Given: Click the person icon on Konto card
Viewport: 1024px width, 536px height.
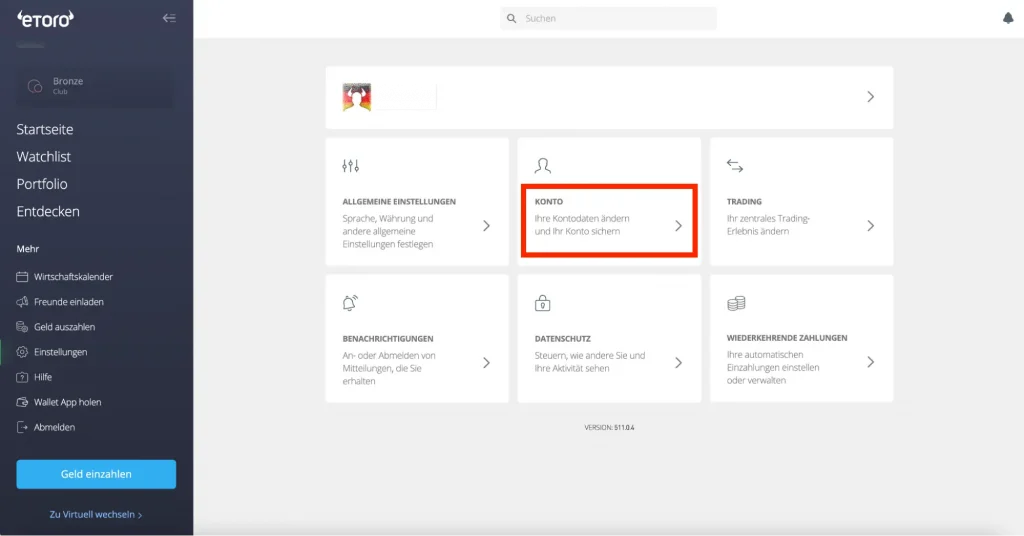Looking at the screenshot, I should [543, 166].
